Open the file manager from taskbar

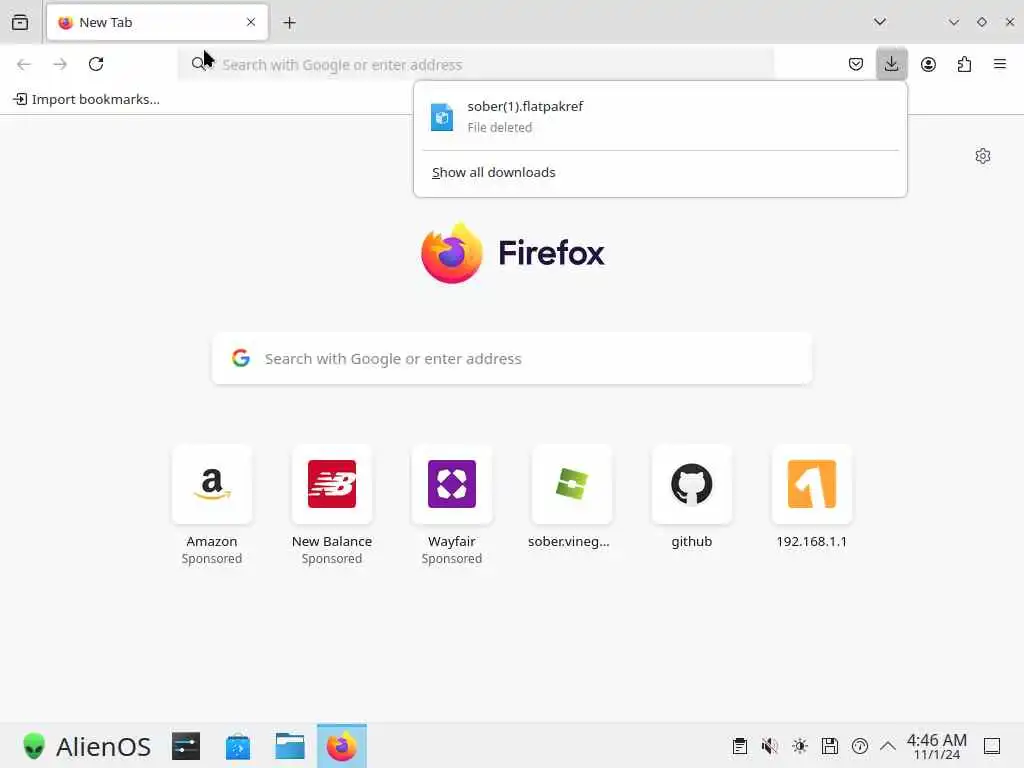290,746
